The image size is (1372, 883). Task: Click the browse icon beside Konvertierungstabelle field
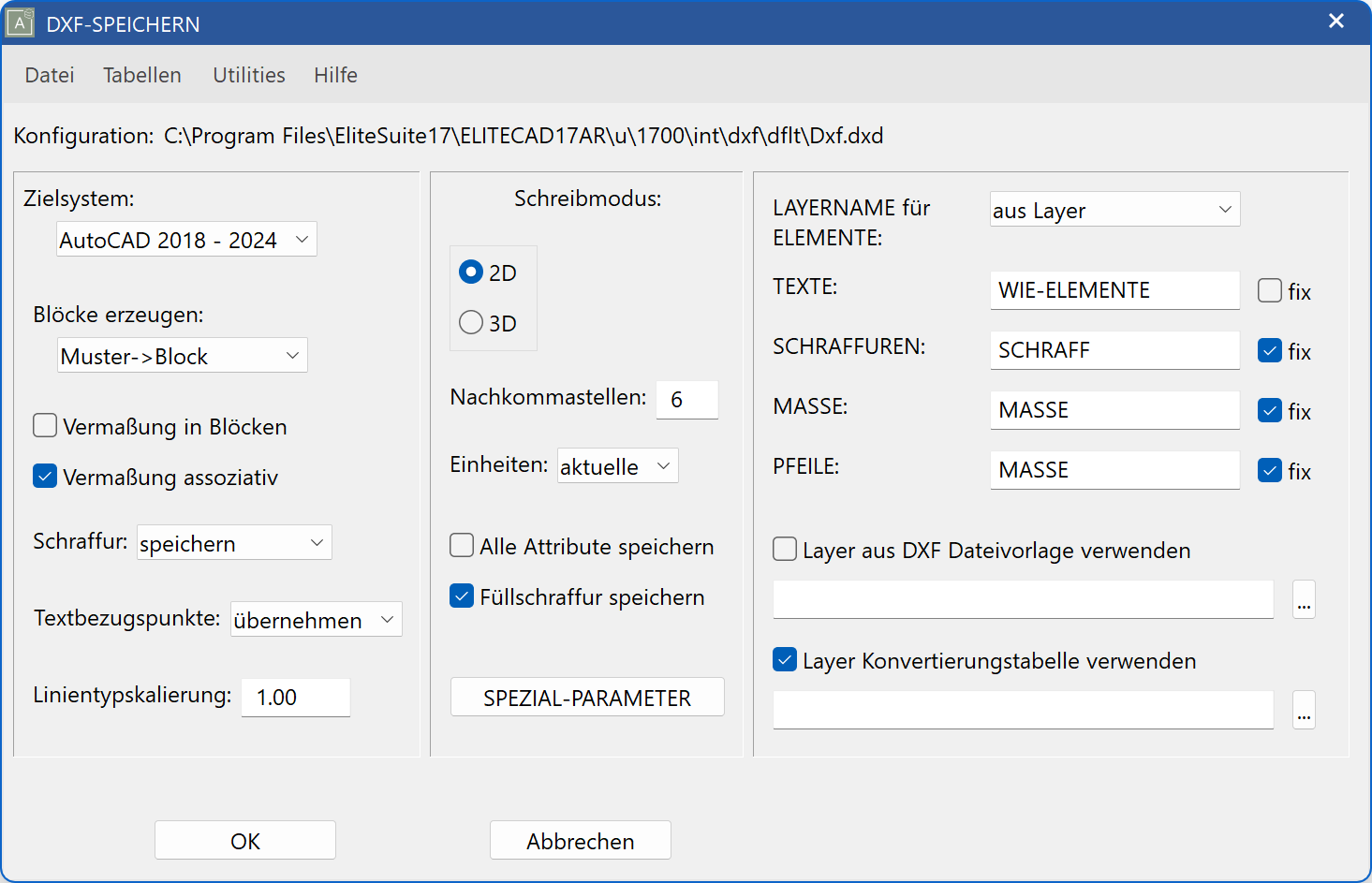point(1304,710)
